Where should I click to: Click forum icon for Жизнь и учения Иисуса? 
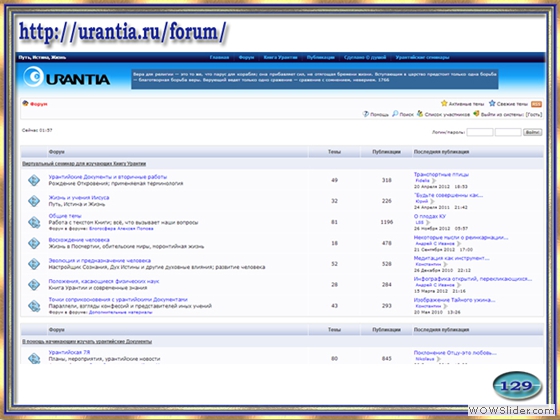tap(34, 201)
